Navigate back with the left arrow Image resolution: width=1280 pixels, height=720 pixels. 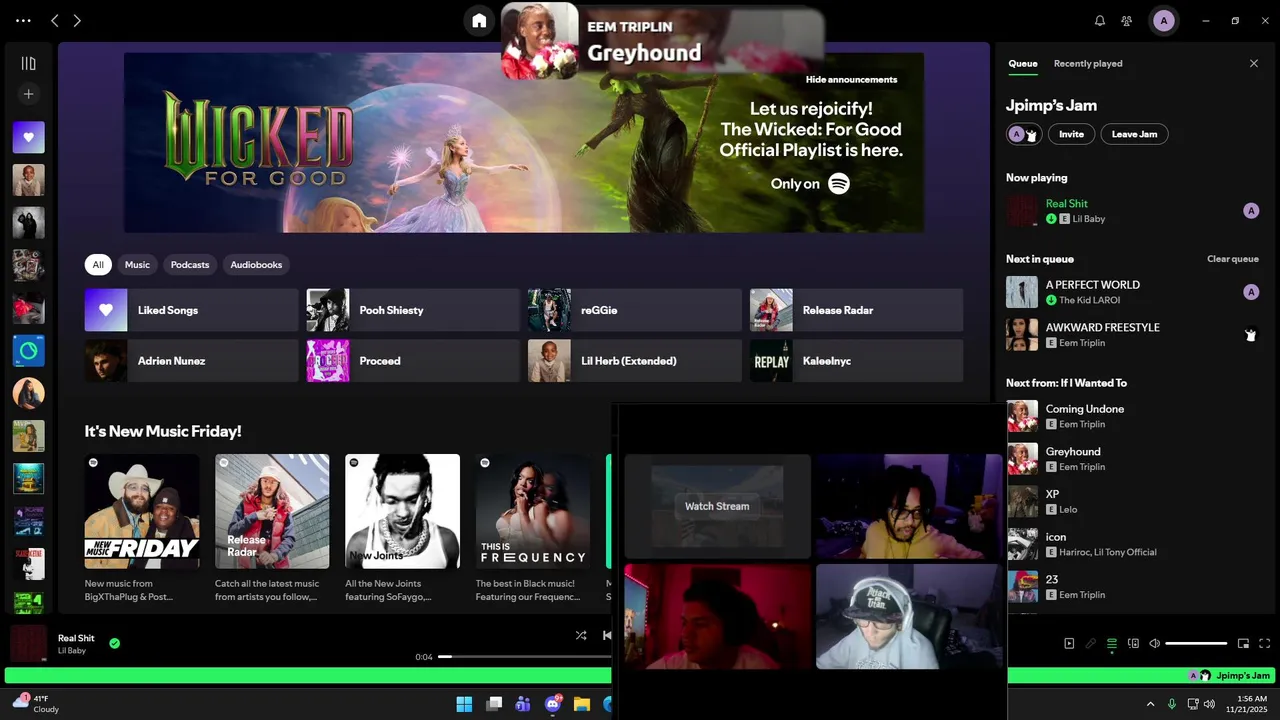coord(55,20)
